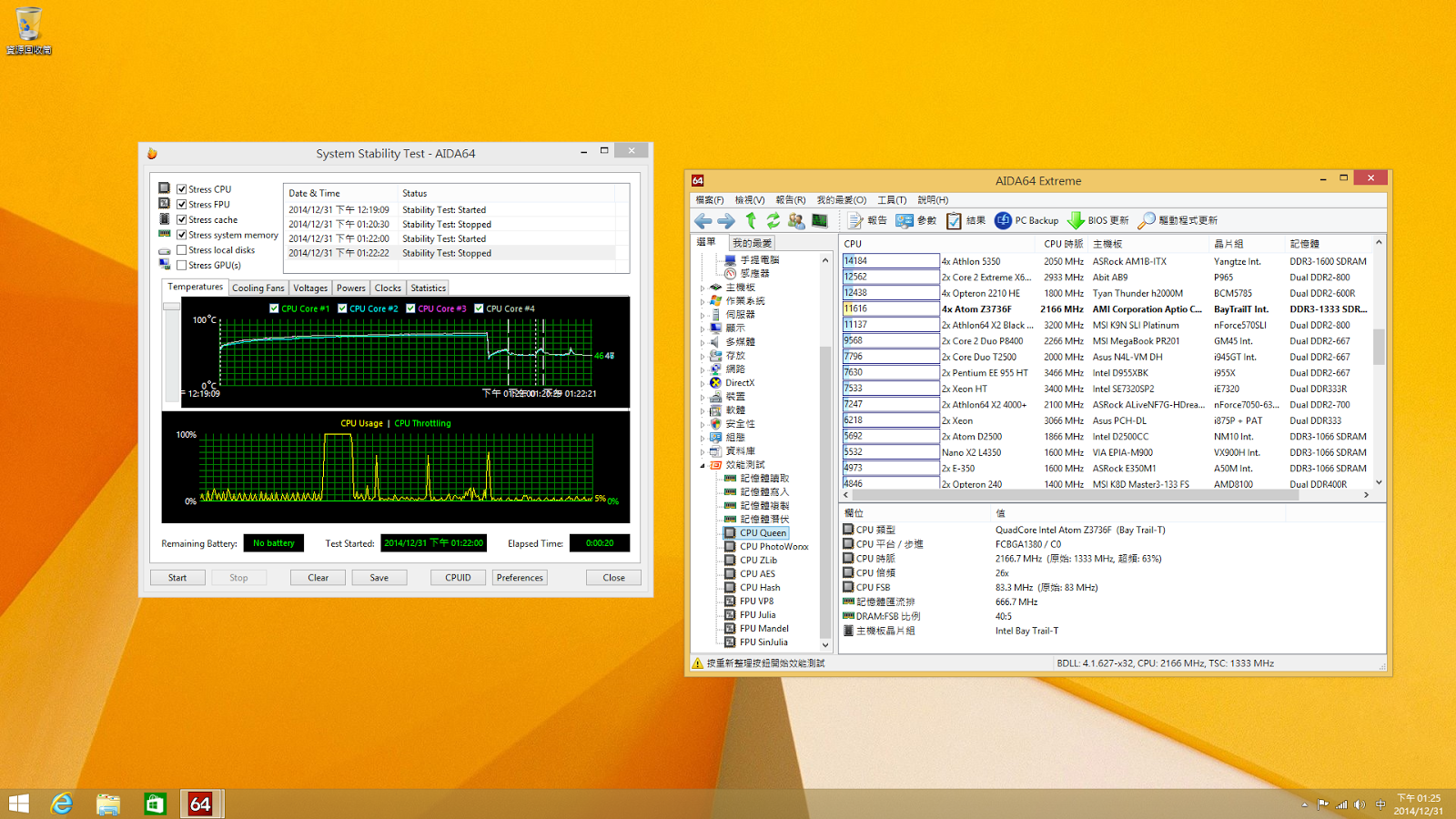Click CPUID button in Stability Test
Image resolution: width=1456 pixels, height=819 pixels.
tap(458, 578)
